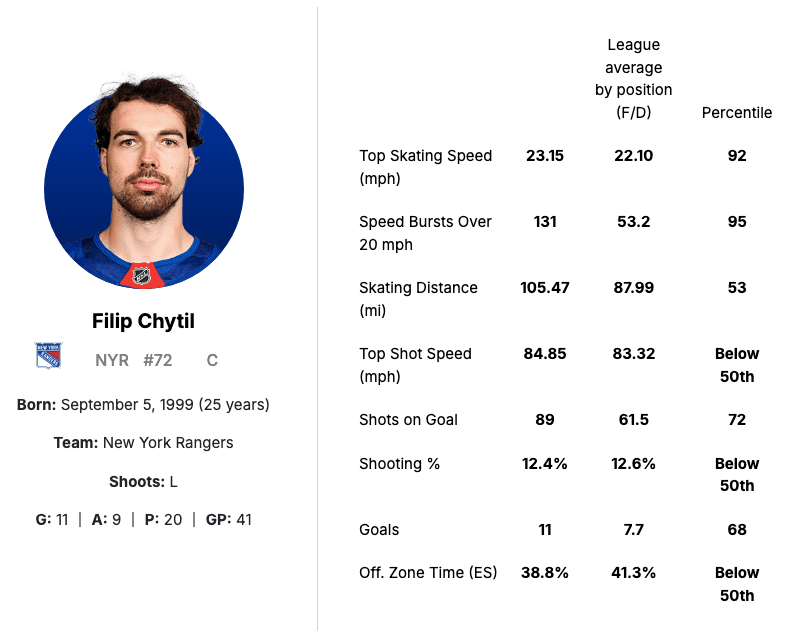Click the Skating Distance stat label

pos(419,299)
